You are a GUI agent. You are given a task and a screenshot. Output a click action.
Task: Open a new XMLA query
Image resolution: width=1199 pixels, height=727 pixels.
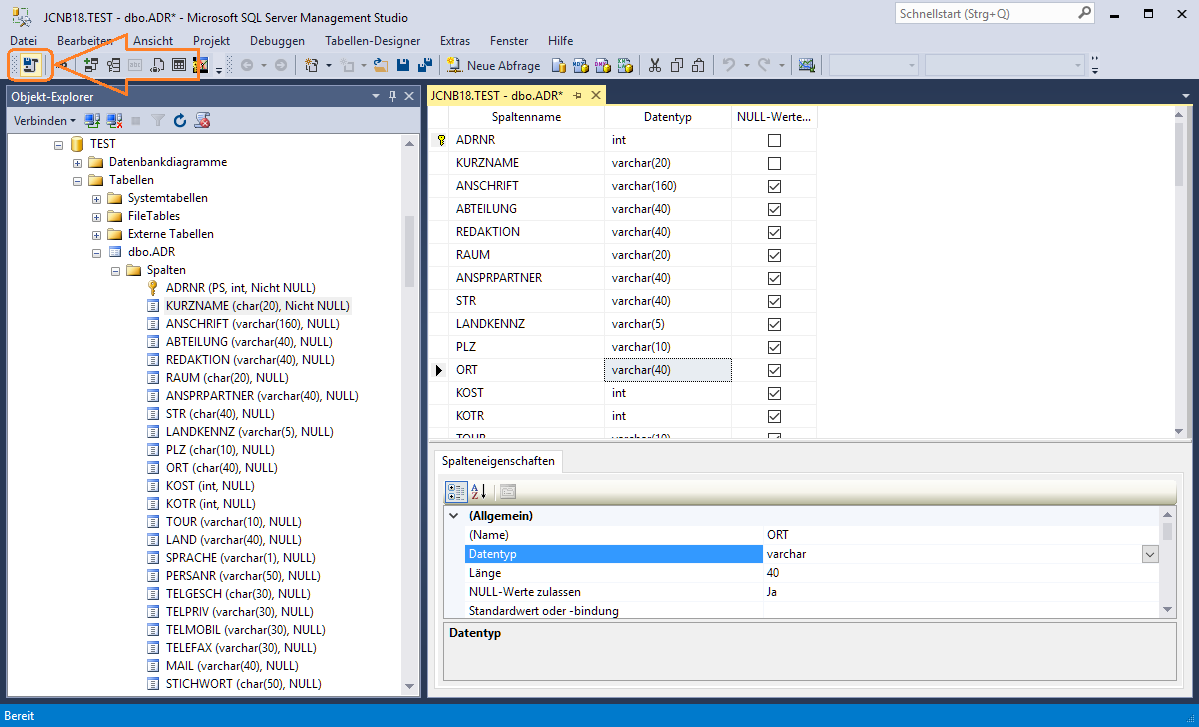click(x=625, y=66)
